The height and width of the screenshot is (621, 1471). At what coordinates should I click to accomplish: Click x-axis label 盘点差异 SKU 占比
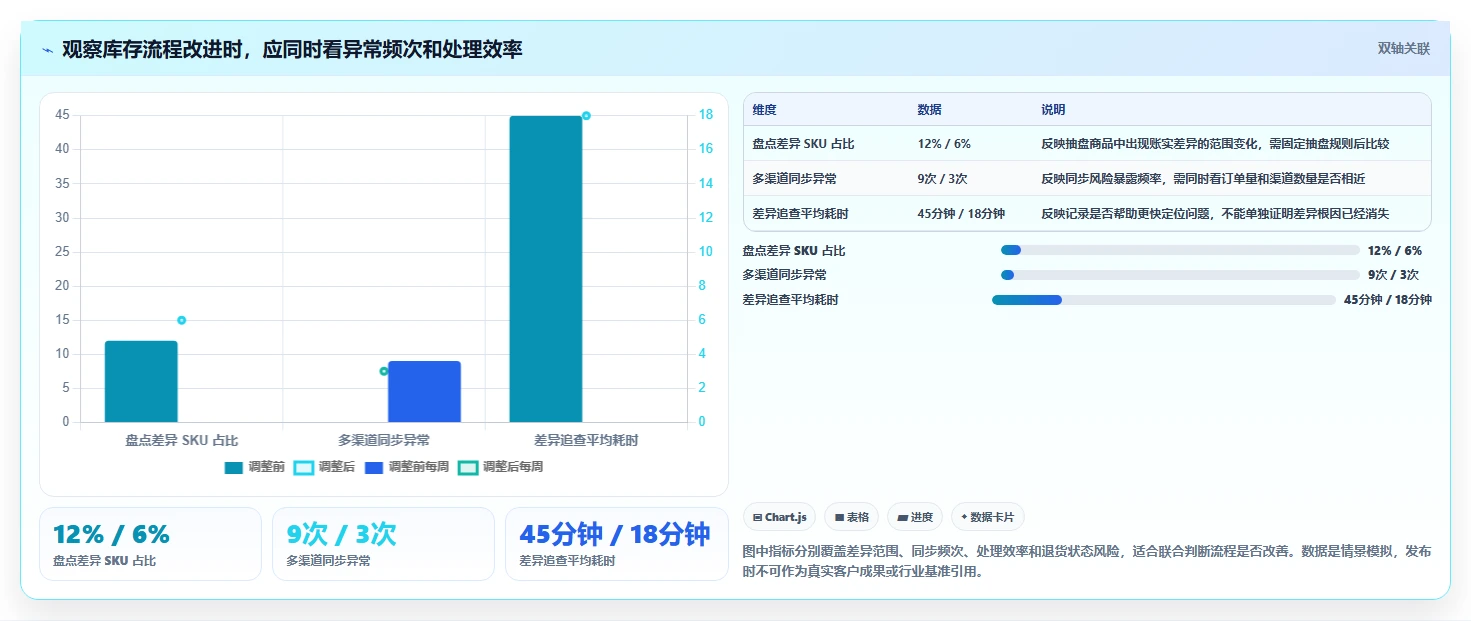[182, 440]
